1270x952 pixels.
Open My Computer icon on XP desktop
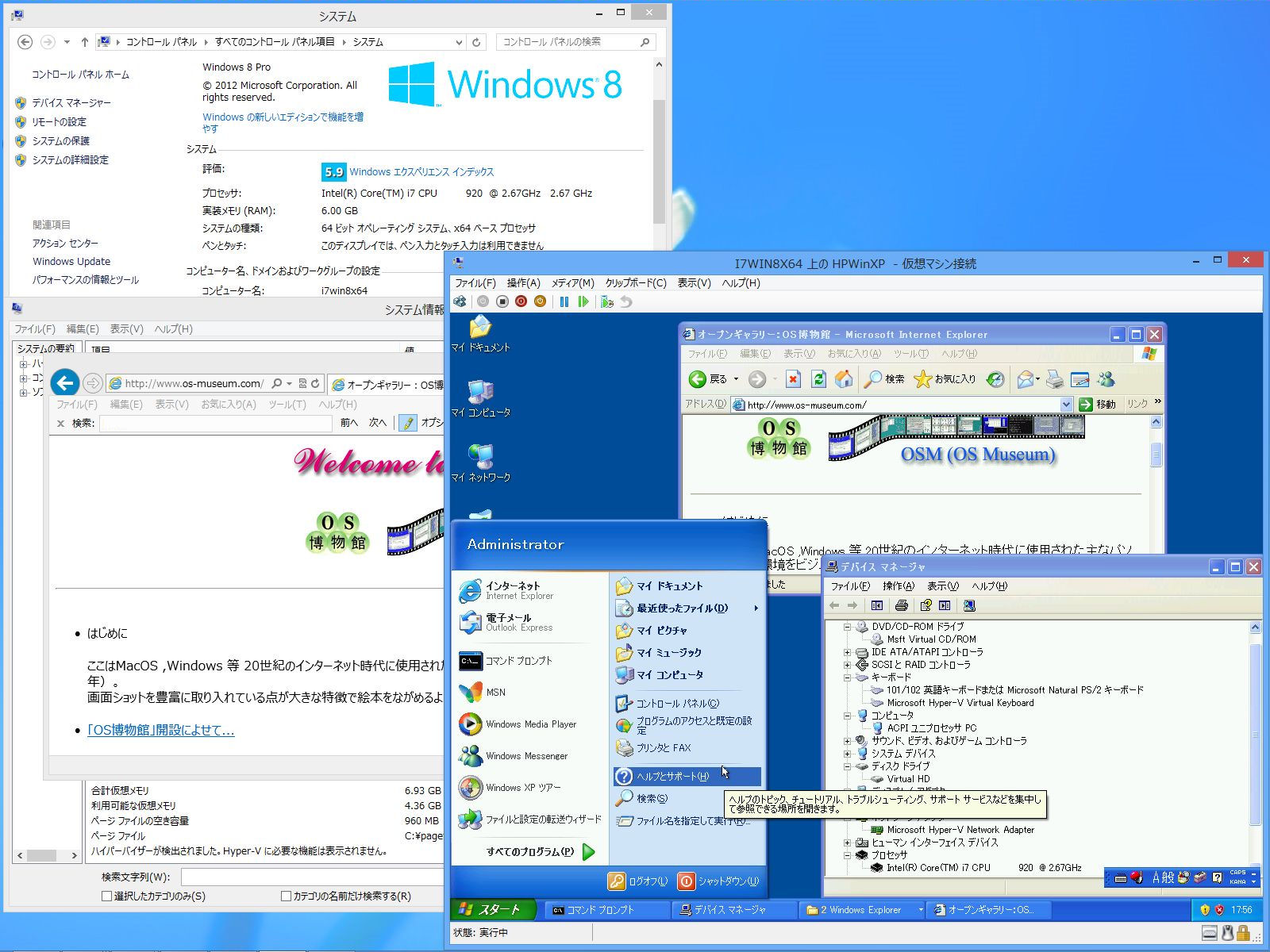click(x=480, y=398)
